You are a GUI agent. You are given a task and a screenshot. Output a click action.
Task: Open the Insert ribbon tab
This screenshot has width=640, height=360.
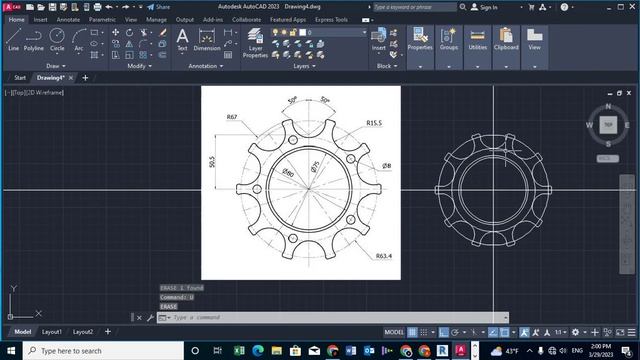click(40, 20)
